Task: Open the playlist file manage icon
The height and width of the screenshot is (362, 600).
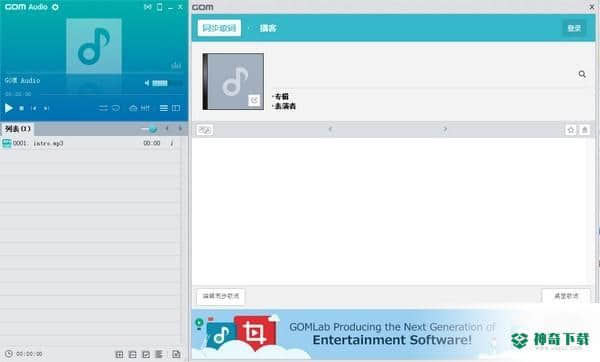Action: [x=176, y=354]
